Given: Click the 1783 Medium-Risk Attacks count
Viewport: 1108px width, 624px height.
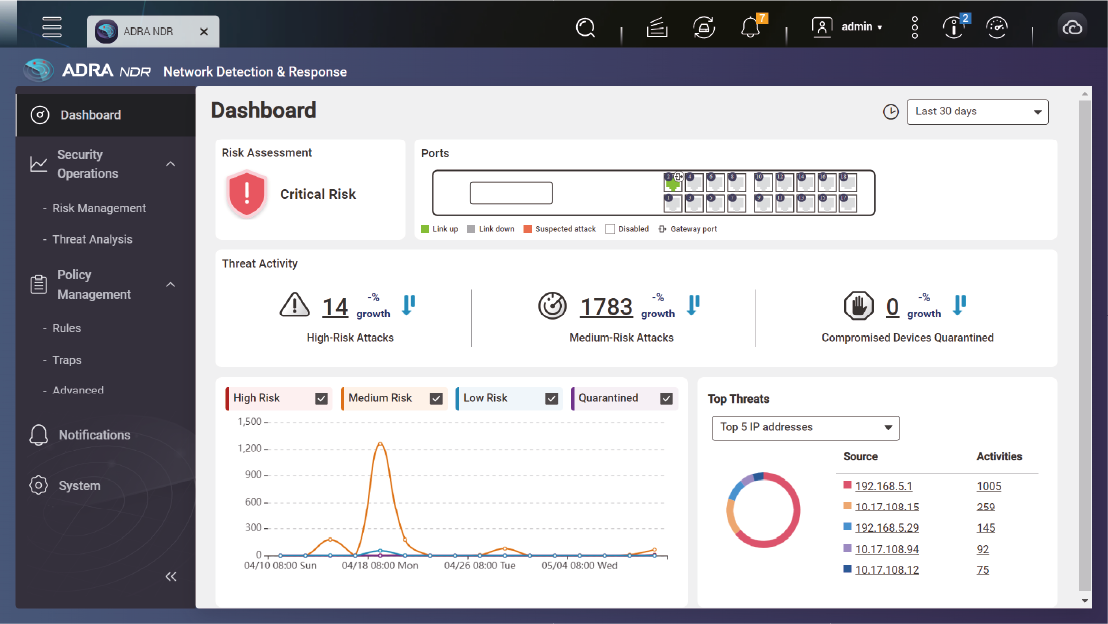Looking at the screenshot, I should [606, 307].
